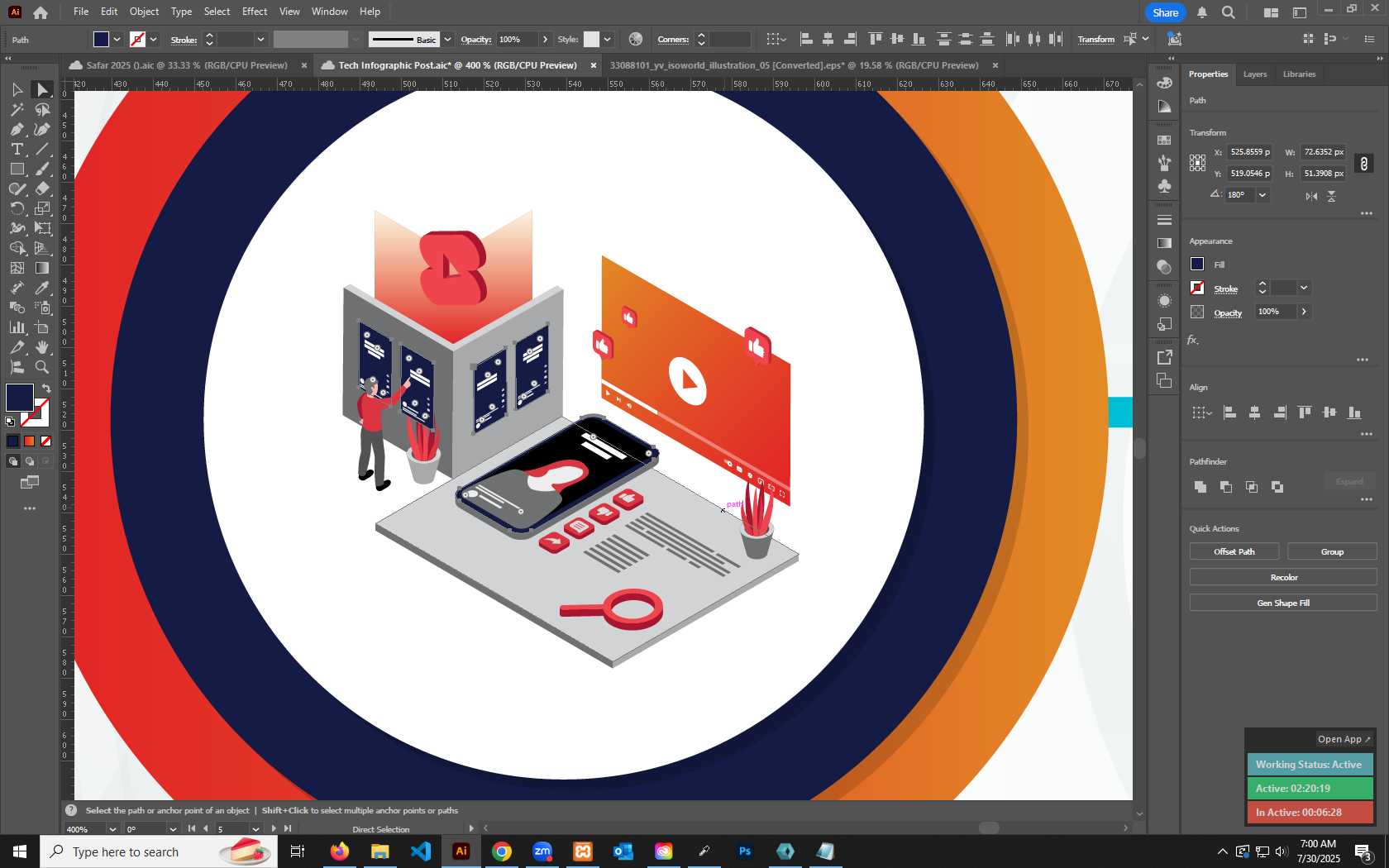The image size is (1389, 868).
Task: Open the Effect menu
Action: [x=255, y=12]
